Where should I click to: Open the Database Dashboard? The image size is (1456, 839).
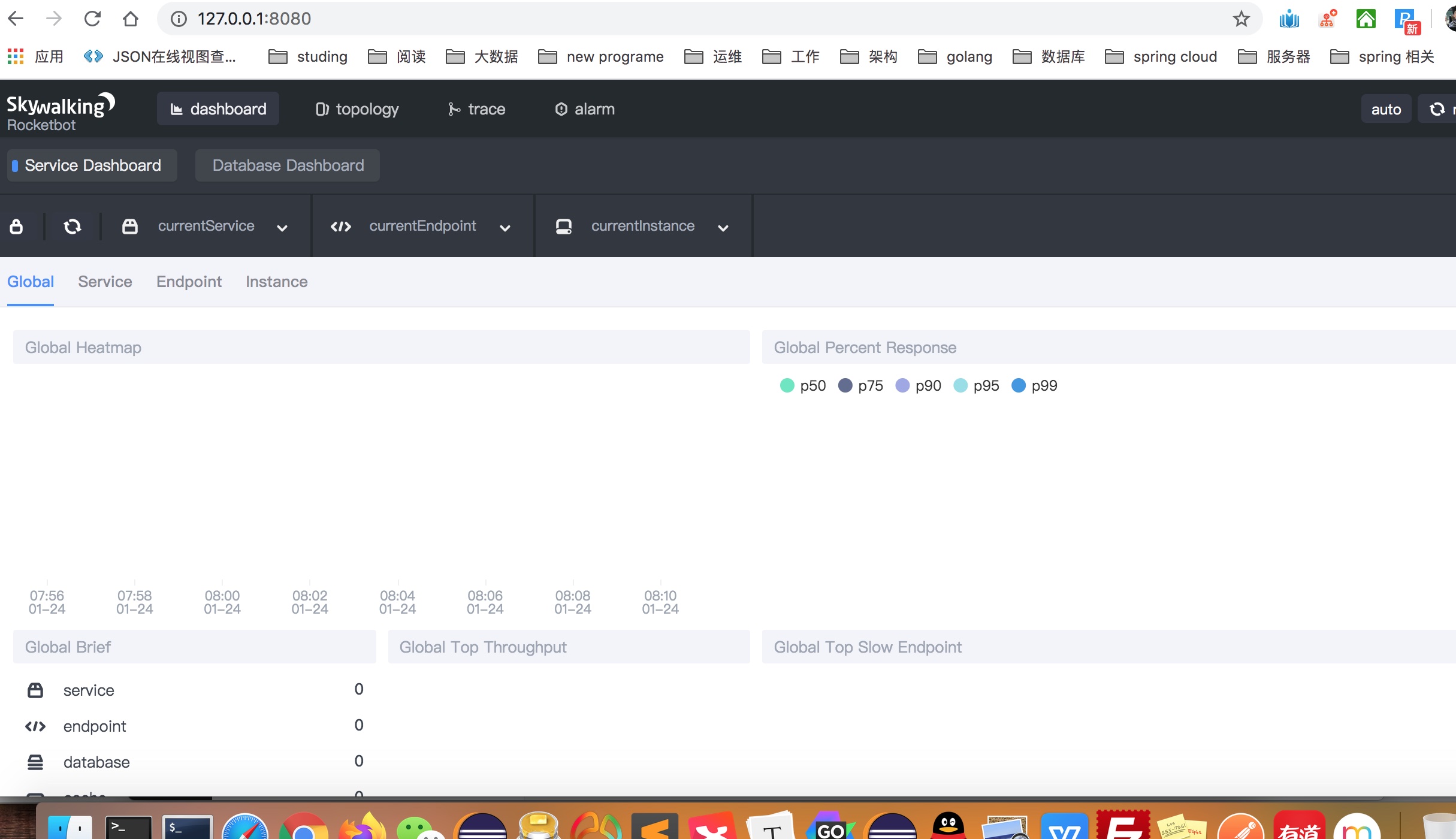click(x=288, y=165)
